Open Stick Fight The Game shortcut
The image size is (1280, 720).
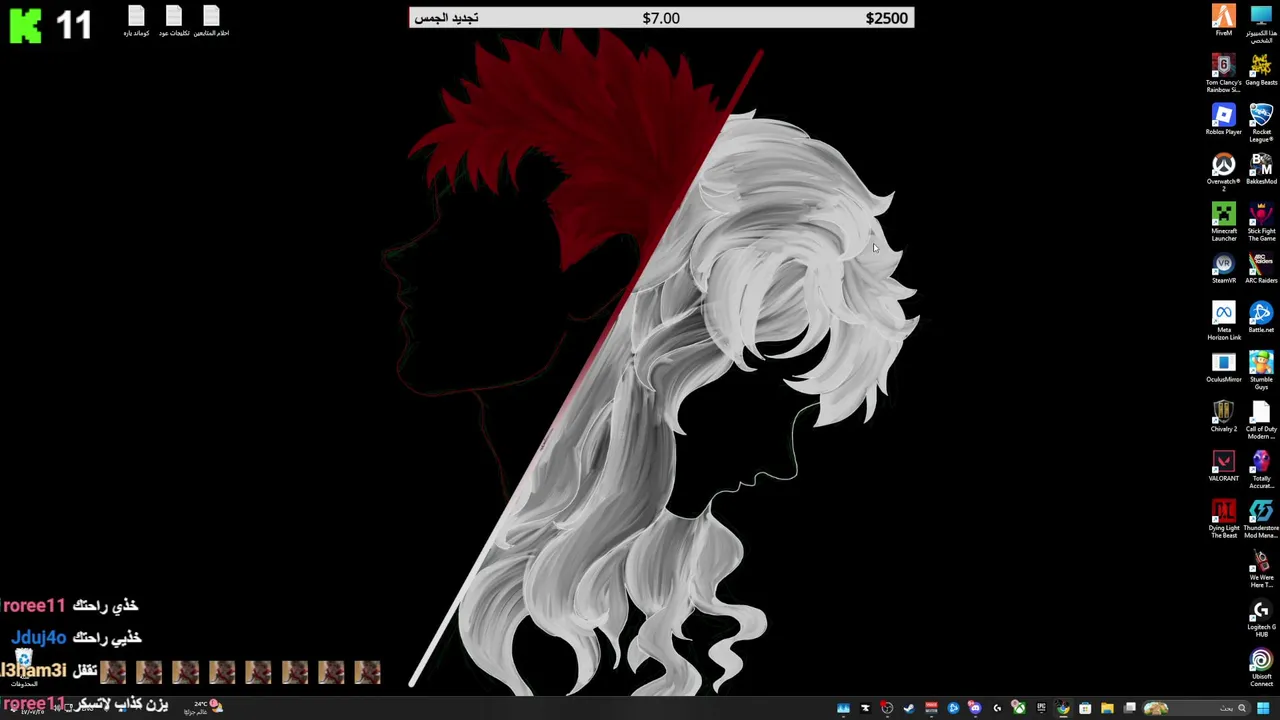1261,222
